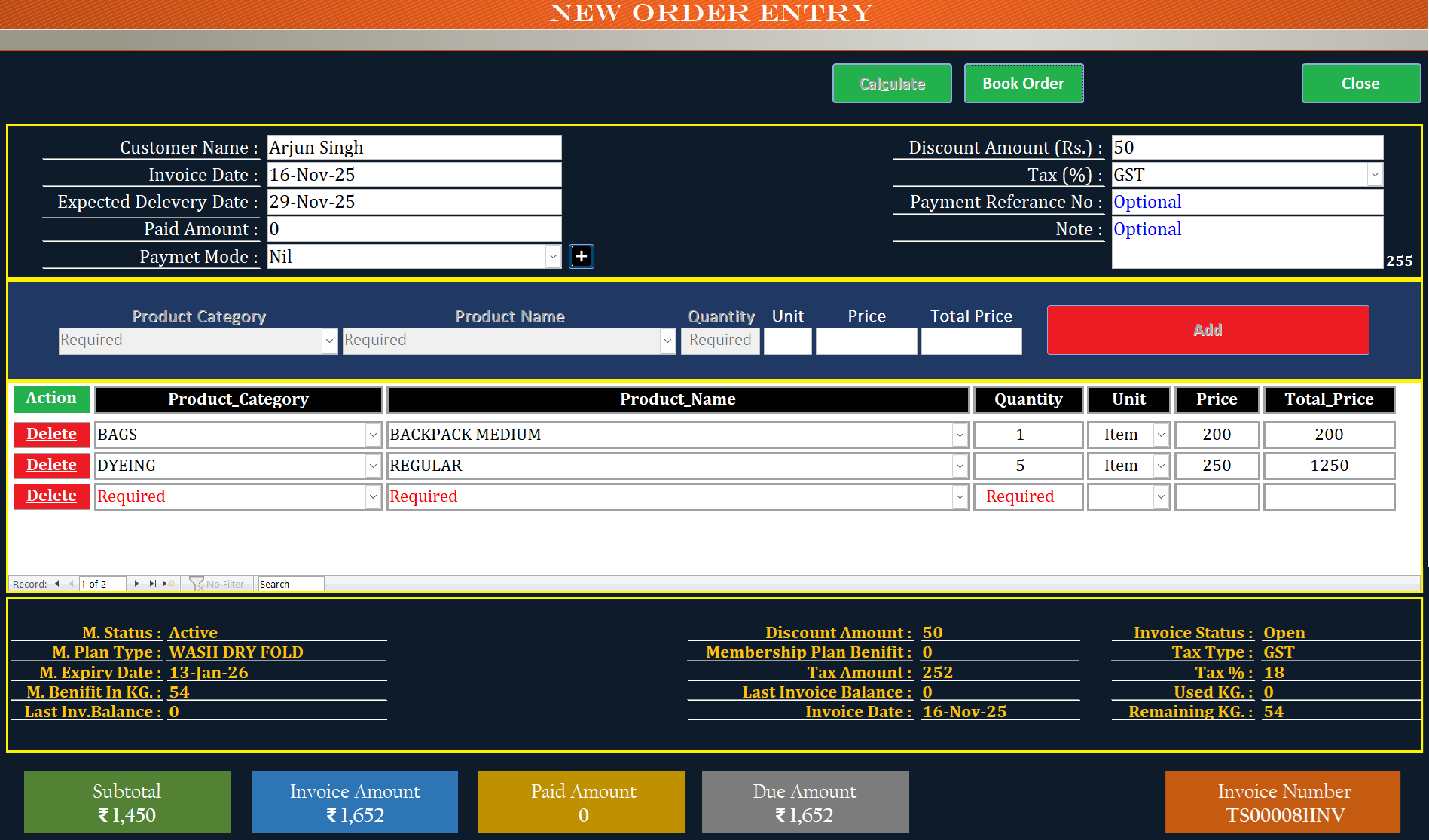This screenshot has width=1429, height=840.
Task: Open the Product Name dropdown
Action: click(667, 341)
